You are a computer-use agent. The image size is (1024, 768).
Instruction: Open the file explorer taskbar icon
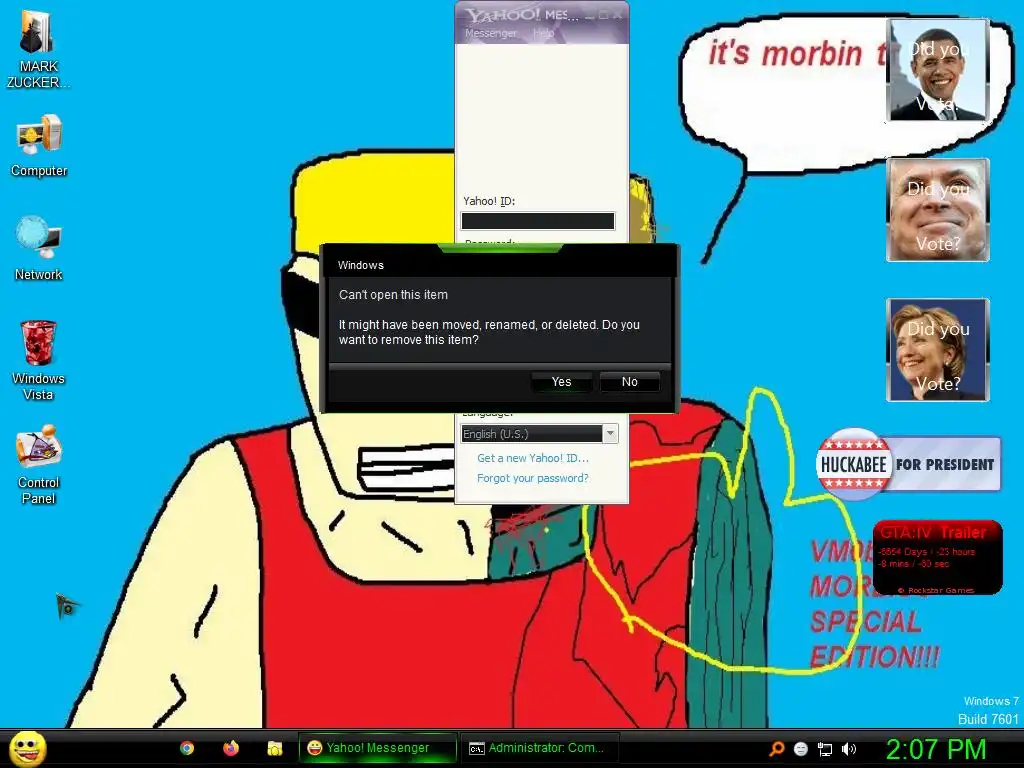[x=275, y=748]
